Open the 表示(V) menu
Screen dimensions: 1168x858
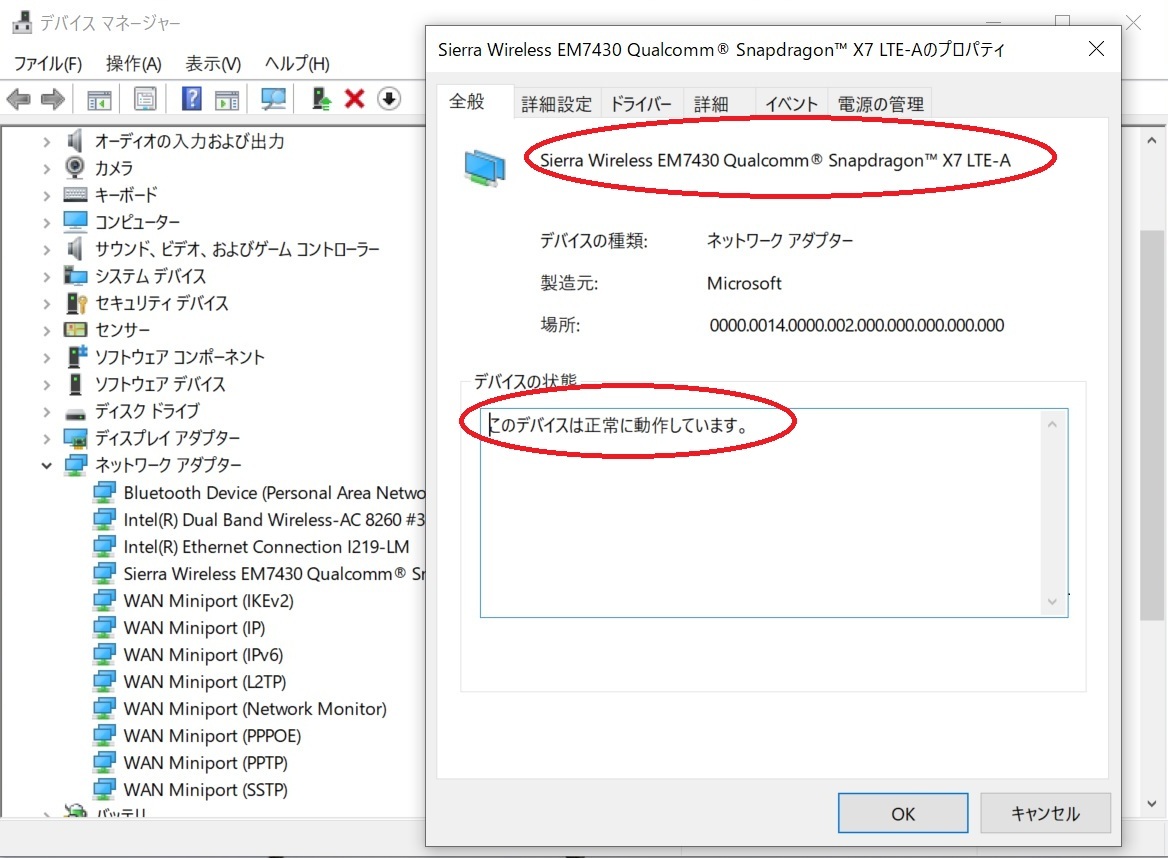[x=213, y=64]
